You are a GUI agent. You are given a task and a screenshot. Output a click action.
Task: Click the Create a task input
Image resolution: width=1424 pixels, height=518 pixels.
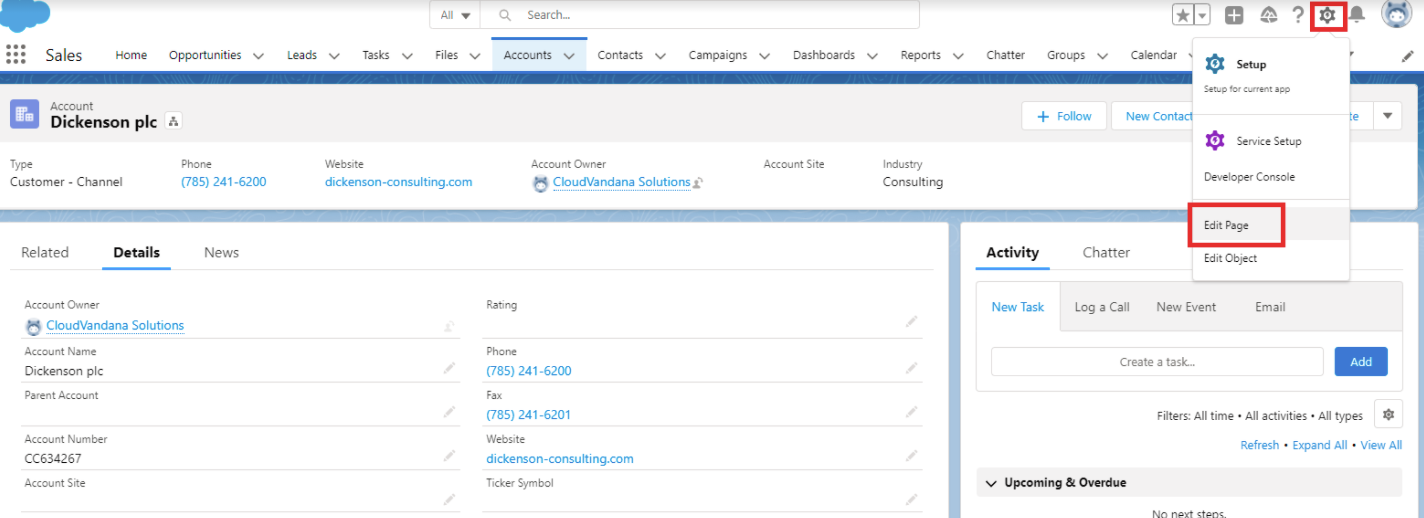click(x=1157, y=362)
